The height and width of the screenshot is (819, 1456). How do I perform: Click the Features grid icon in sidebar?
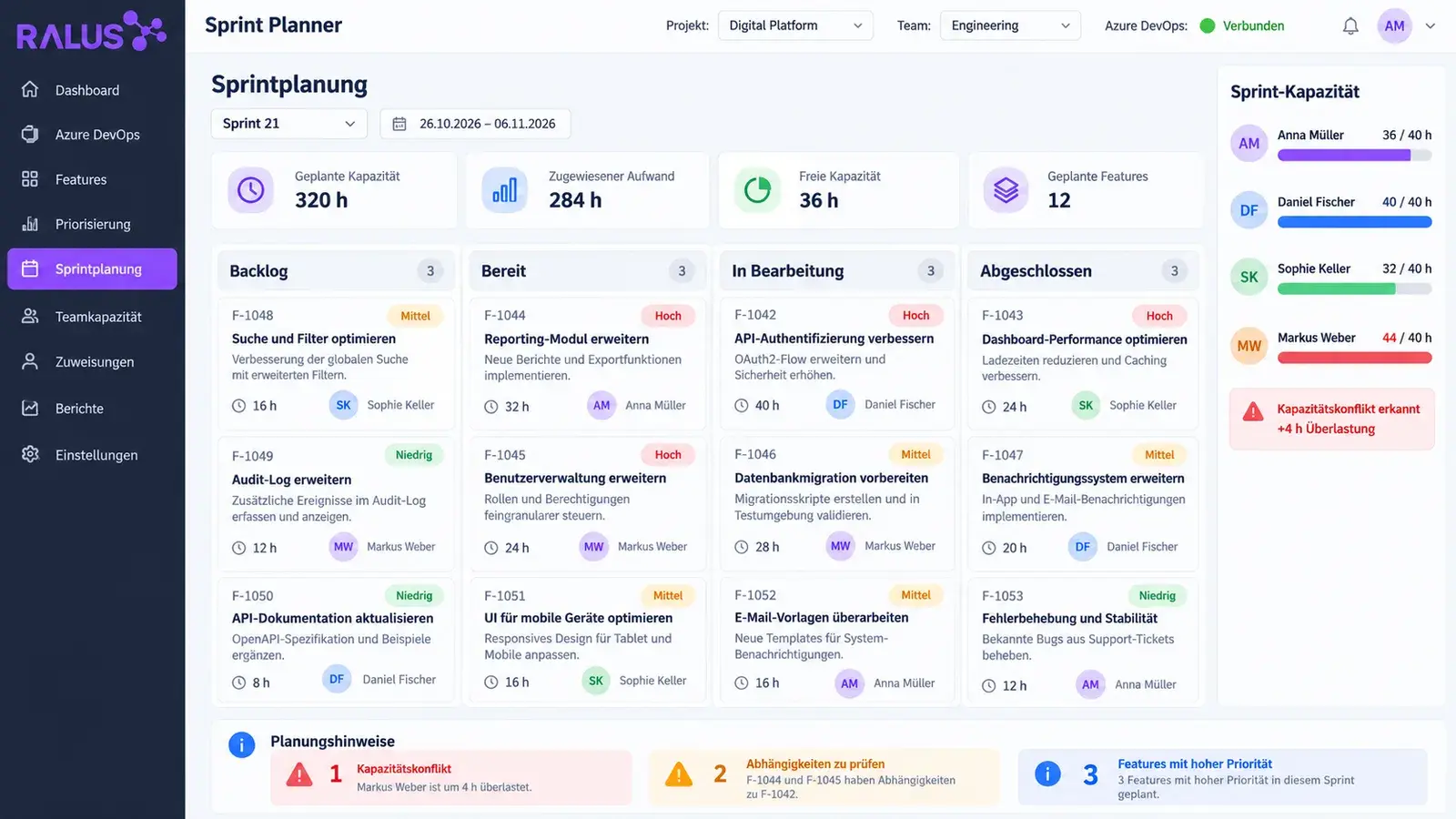tap(30, 178)
